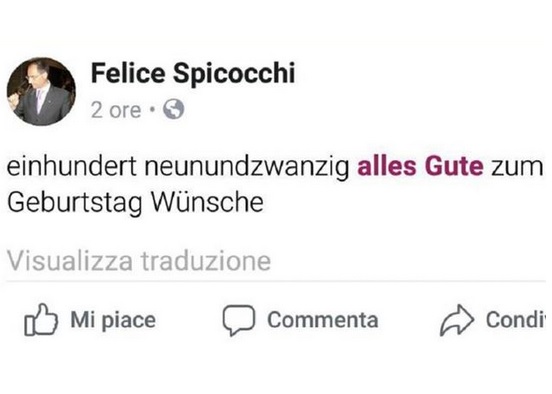Click the thumbs-up Like icon
Image resolution: width=552 pixels, height=394 pixels.
pyautogui.click(x=41, y=320)
